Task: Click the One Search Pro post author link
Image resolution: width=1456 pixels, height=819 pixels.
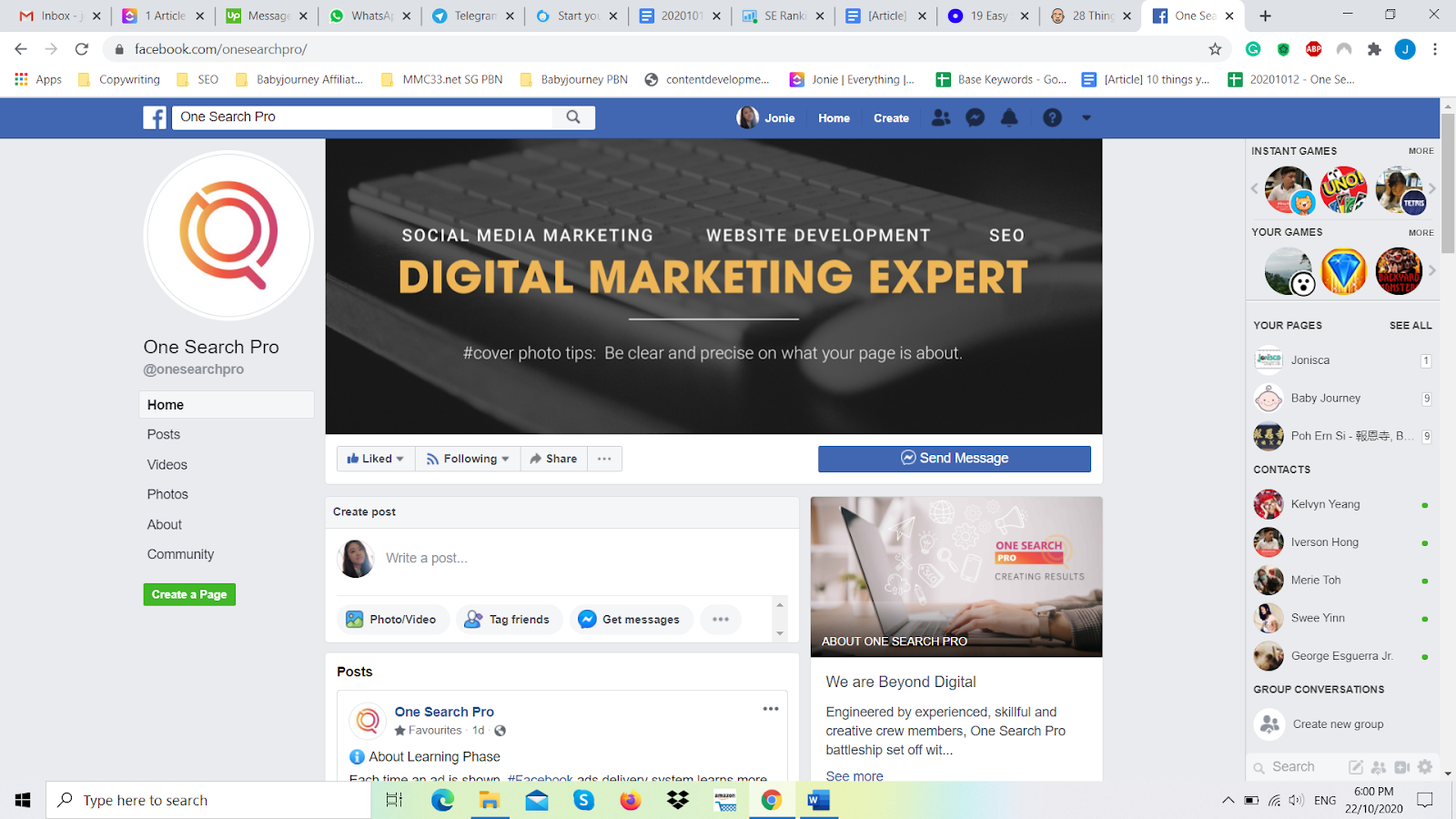Action: tap(444, 713)
